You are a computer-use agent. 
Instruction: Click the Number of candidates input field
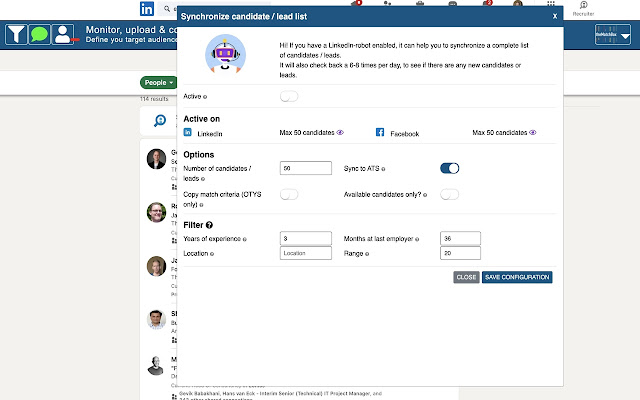305,169
